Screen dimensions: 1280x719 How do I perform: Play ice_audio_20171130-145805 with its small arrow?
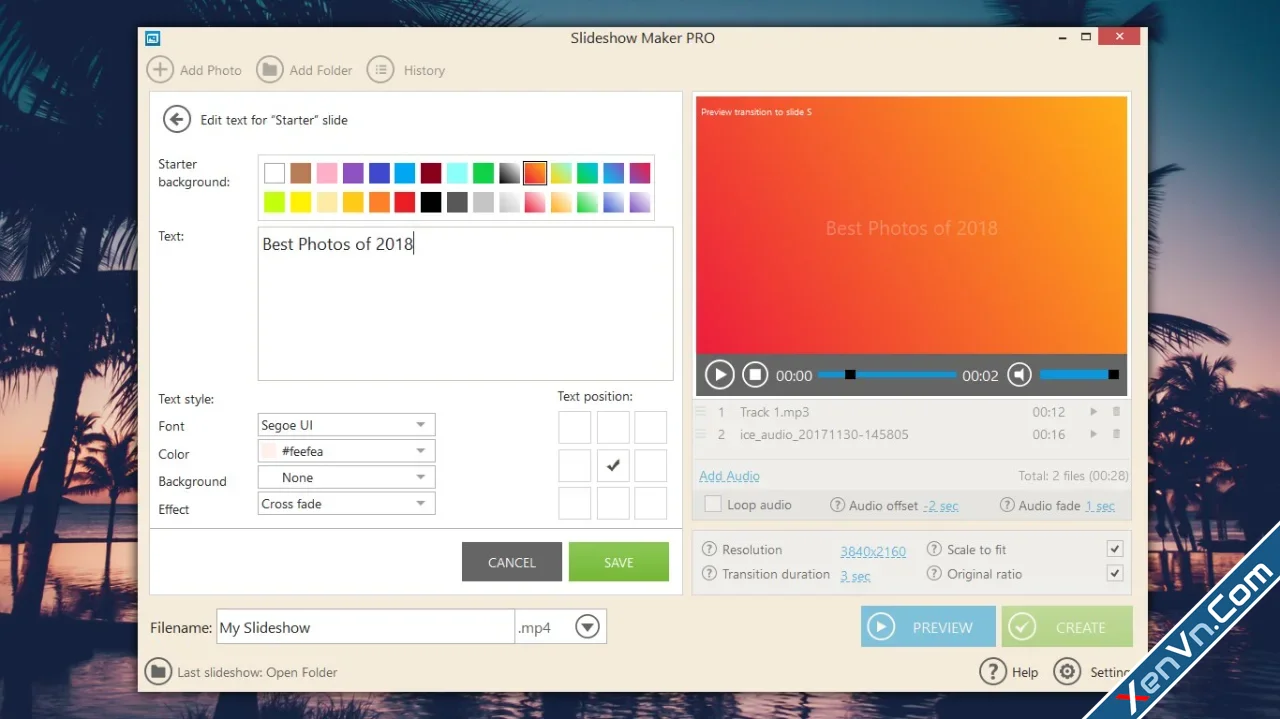[x=1093, y=434]
